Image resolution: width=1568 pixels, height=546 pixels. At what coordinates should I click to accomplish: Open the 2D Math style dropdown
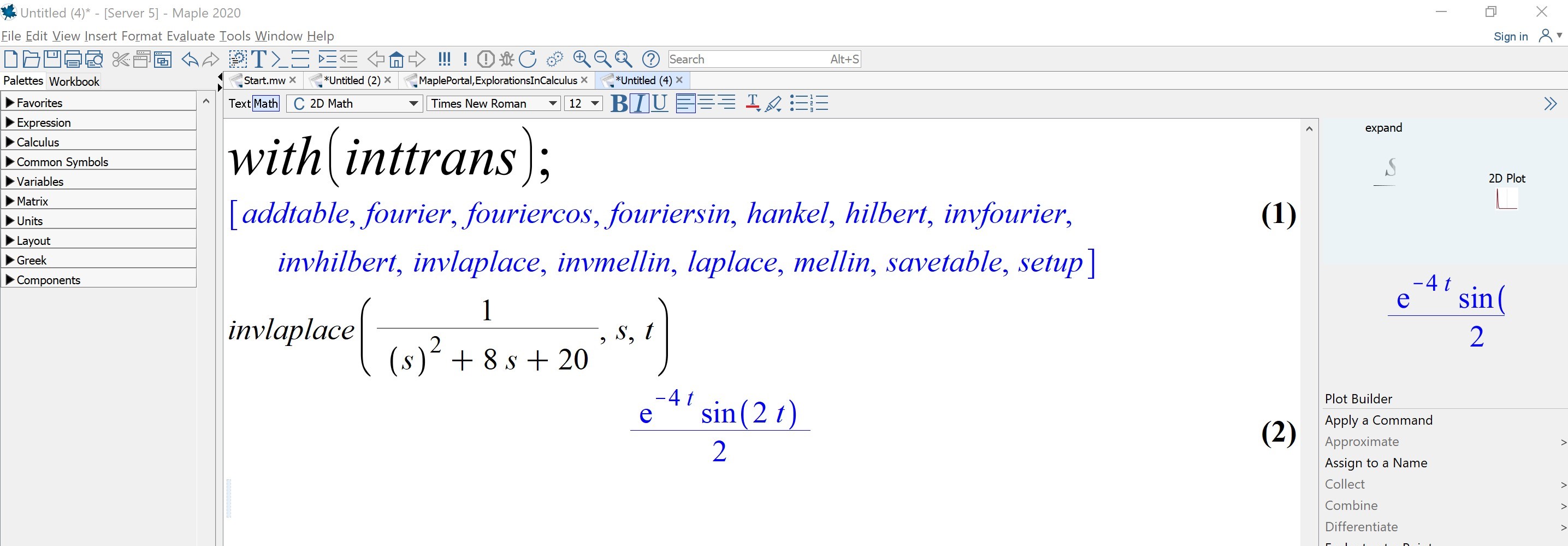tap(355, 104)
